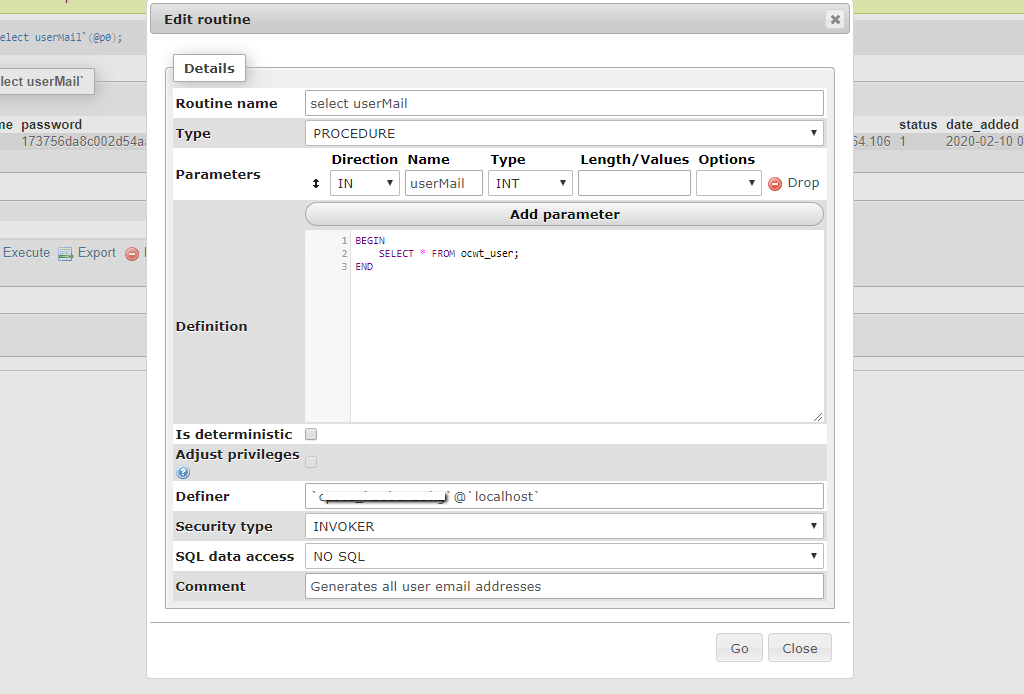Viewport: 1024px width, 694px height.
Task: Open the SQL data access dropdown
Action: click(564, 556)
